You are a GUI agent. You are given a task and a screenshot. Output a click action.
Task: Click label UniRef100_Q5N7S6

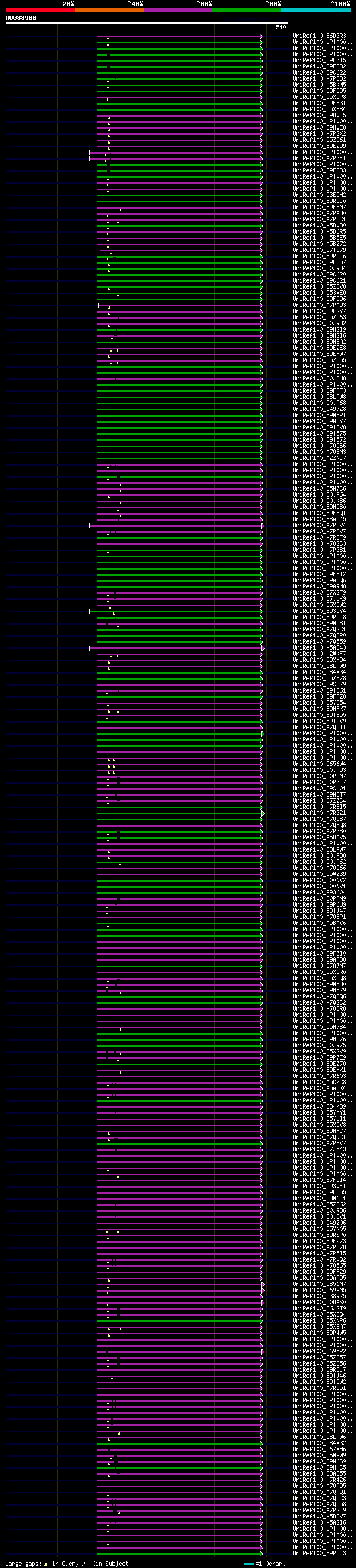click(x=319, y=489)
